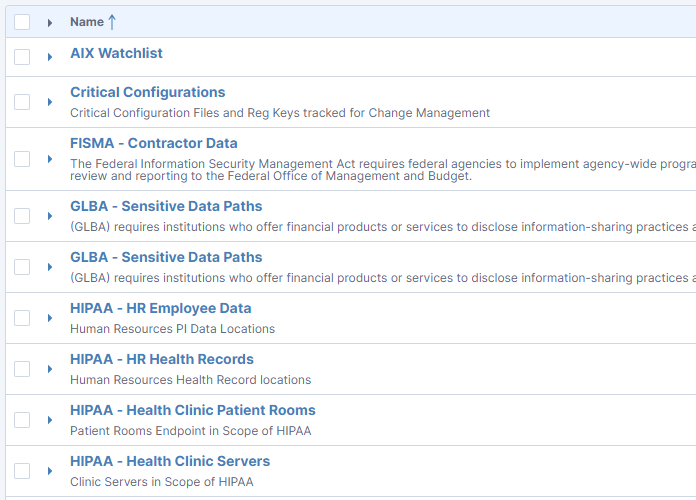Select HIPAA - HR Health Records checkbox
696x500 pixels.
[x=22, y=369]
